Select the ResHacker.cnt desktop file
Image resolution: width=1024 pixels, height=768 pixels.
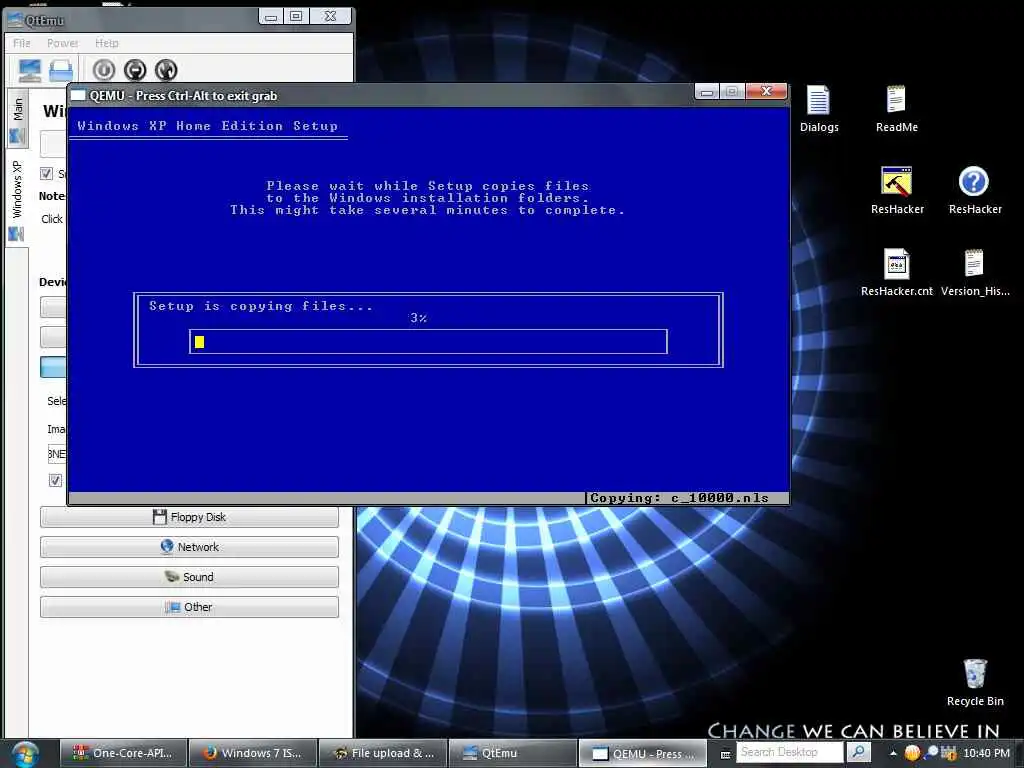pos(897,273)
